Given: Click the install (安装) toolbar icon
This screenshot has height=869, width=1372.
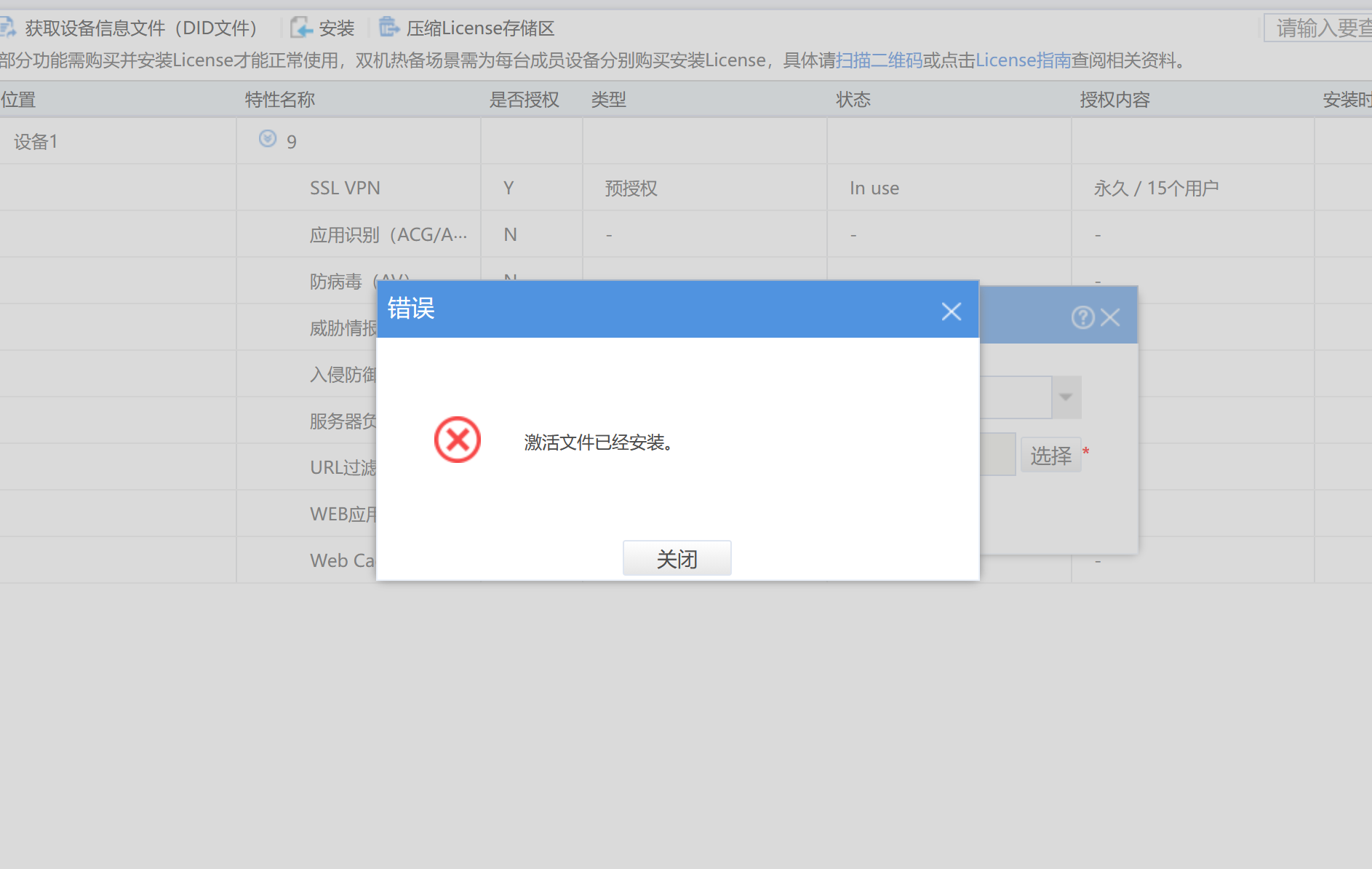Looking at the screenshot, I should point(301,28).
